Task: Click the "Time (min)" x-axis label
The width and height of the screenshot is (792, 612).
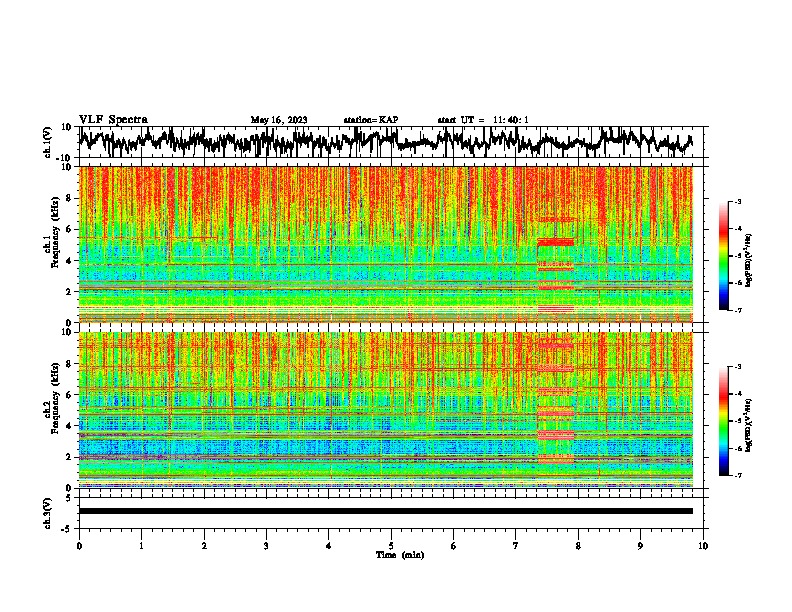Action: point(400,555)
